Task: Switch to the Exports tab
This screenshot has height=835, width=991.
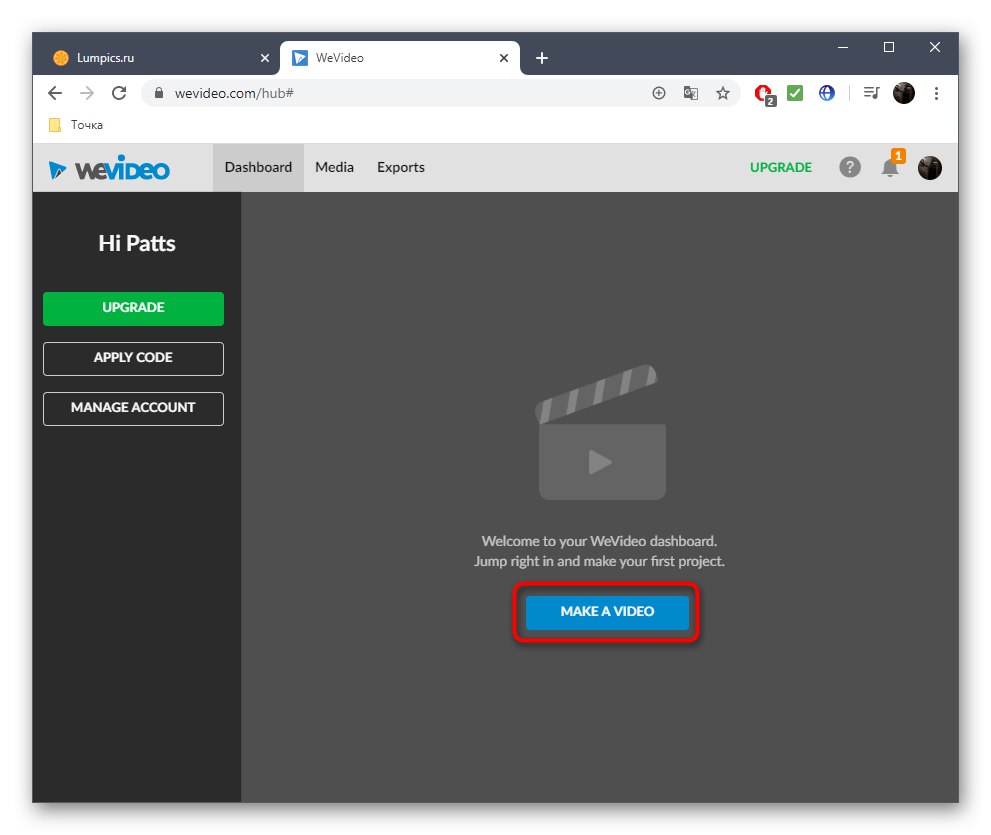Action: tap(400, 167)
